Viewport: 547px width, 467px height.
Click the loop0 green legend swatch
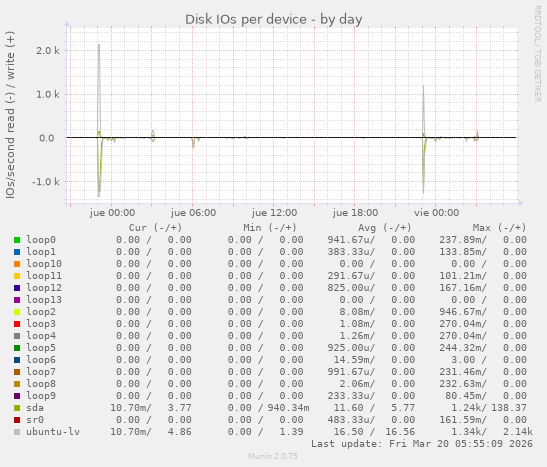point(17,240)
